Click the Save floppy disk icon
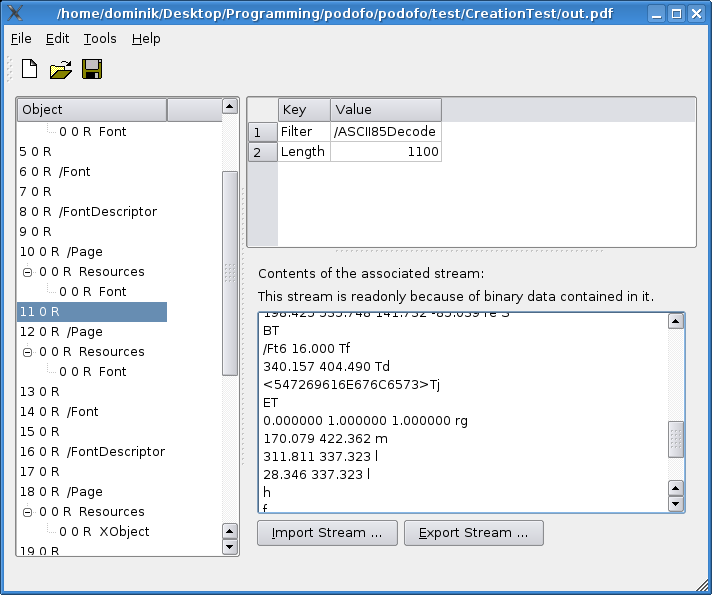This screenshot has width=712, height=595. 92,69
